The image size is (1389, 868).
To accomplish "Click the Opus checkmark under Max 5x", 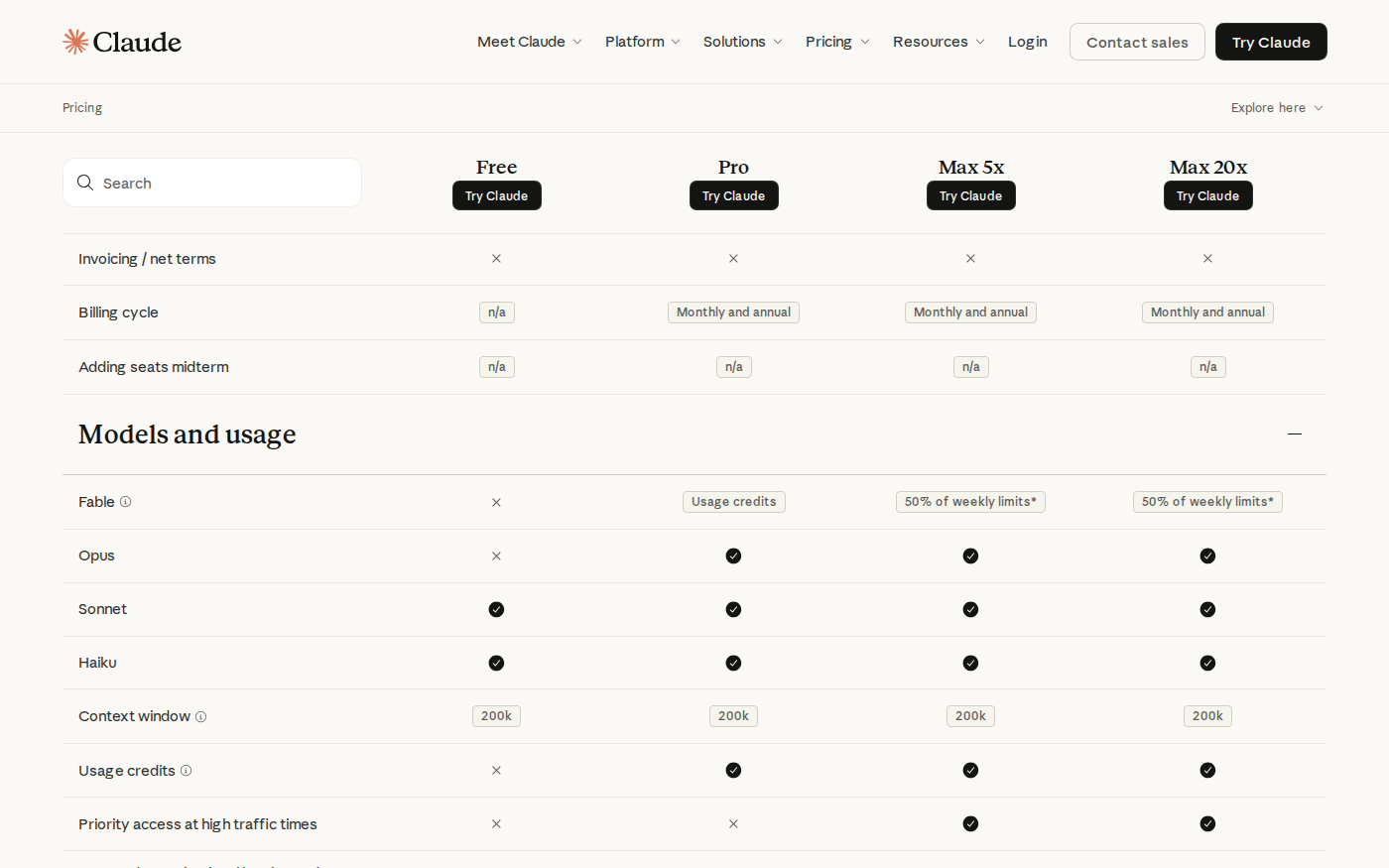I will point(970,556).
